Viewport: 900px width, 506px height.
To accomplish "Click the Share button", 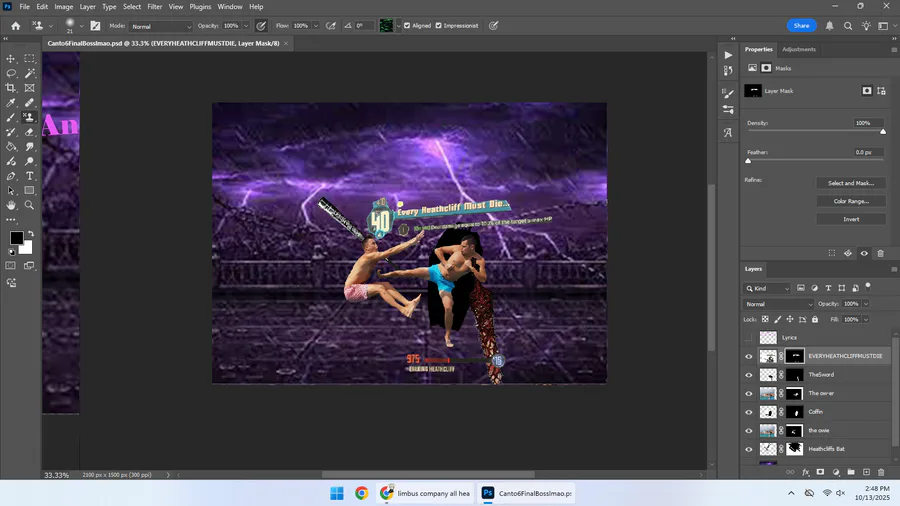I will pos(801,26).
